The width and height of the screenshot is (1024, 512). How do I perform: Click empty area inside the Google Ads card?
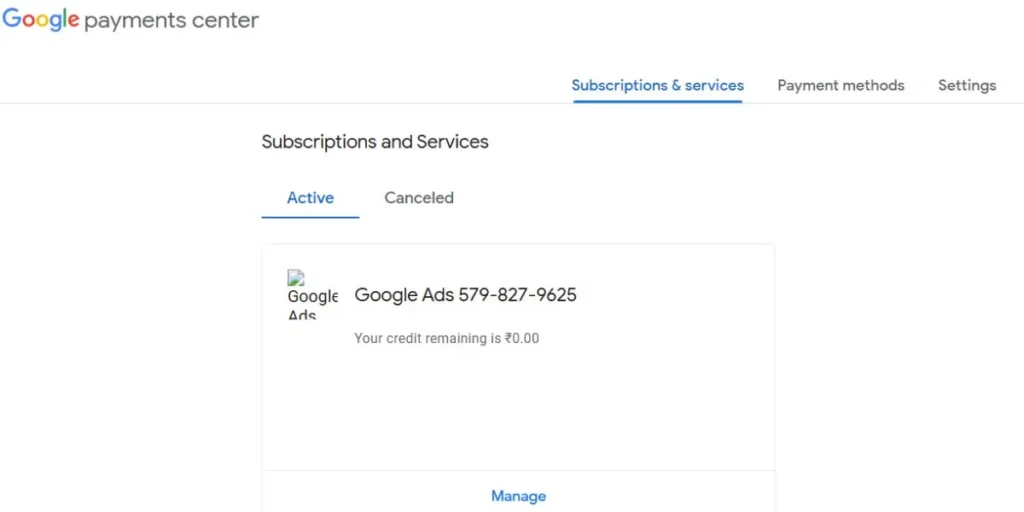(518, 410)
